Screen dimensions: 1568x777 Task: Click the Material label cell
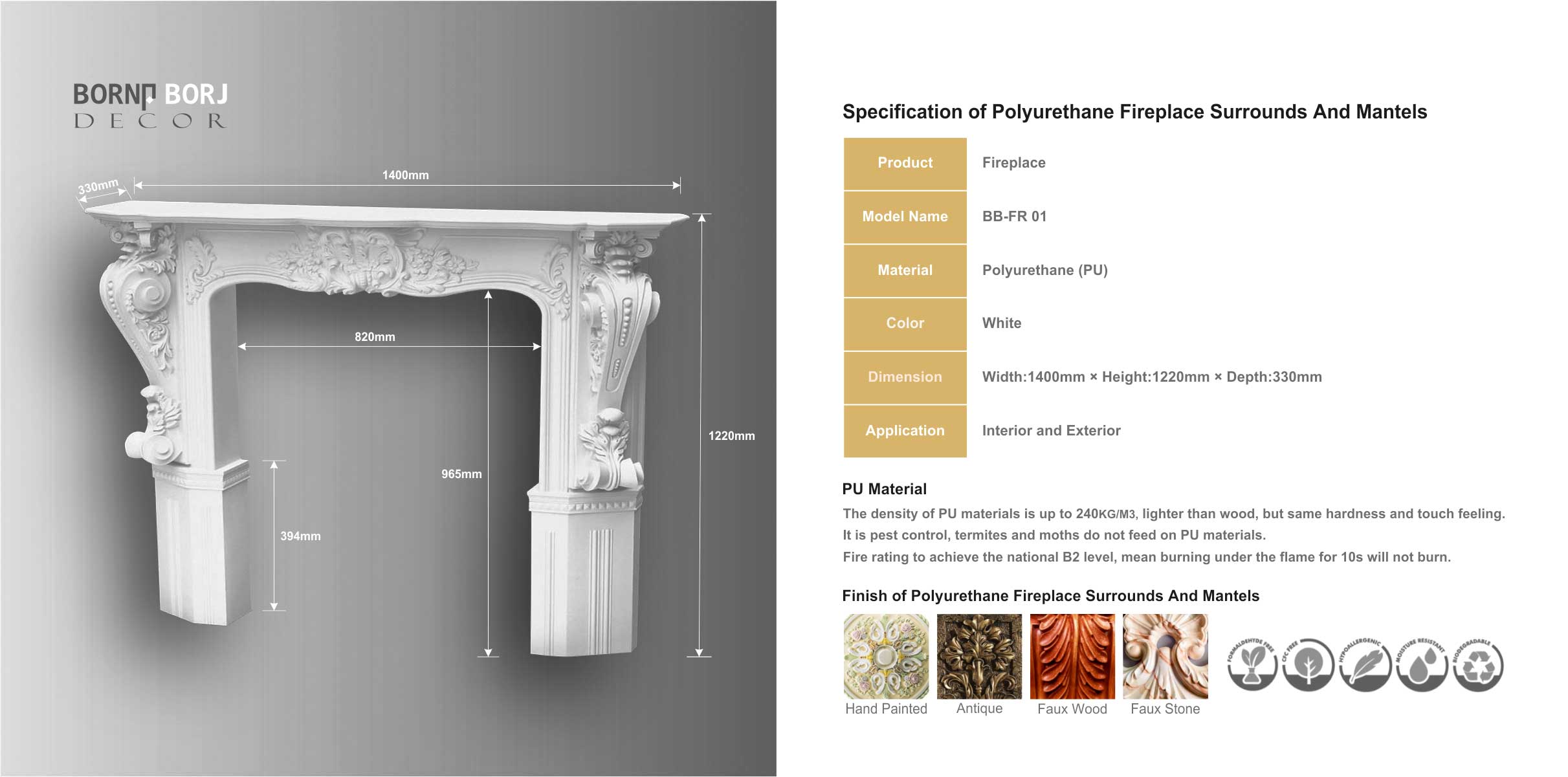(905, 270)
